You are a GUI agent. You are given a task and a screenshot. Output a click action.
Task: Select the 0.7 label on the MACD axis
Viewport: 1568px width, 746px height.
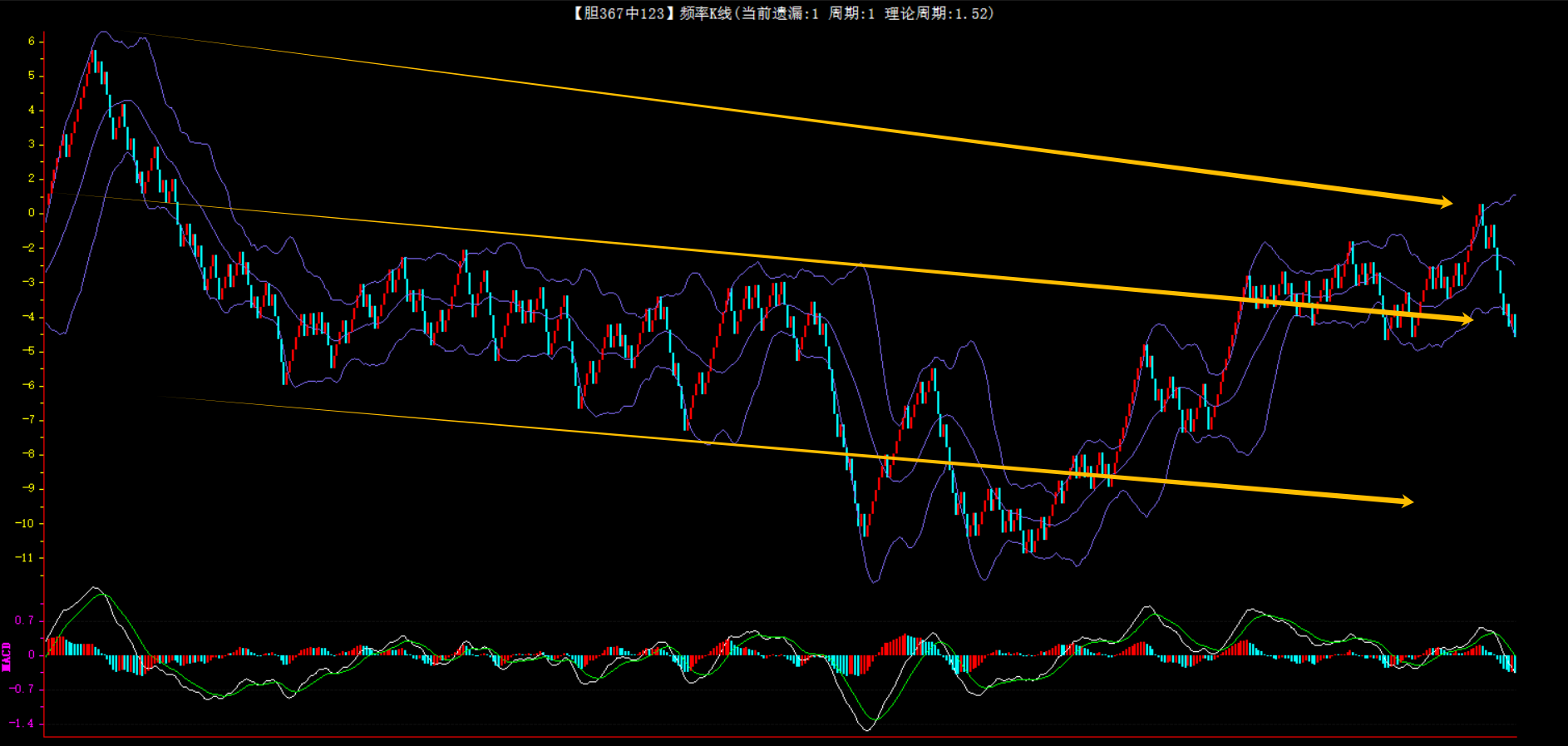pos(24,620)
